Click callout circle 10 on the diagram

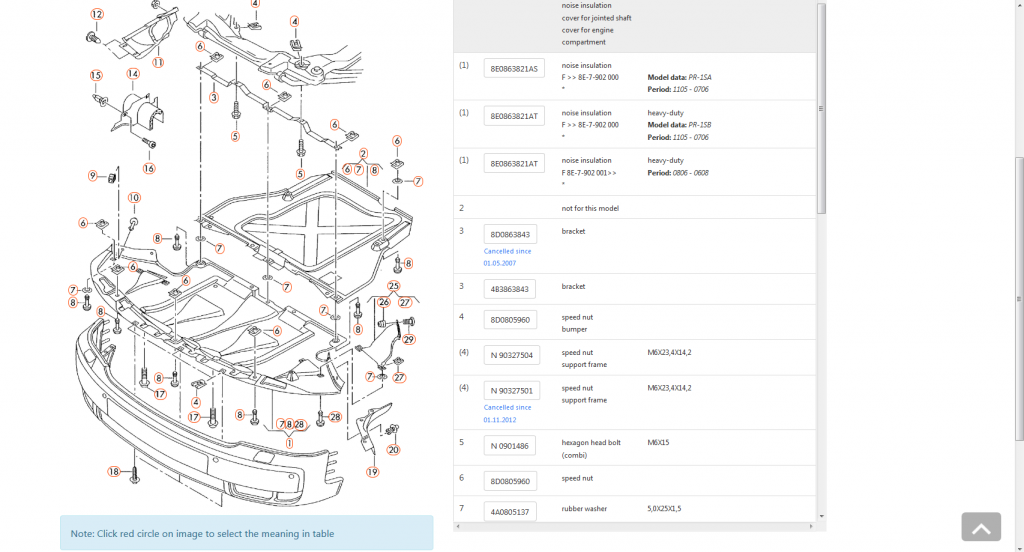click(x=134, y=198)
